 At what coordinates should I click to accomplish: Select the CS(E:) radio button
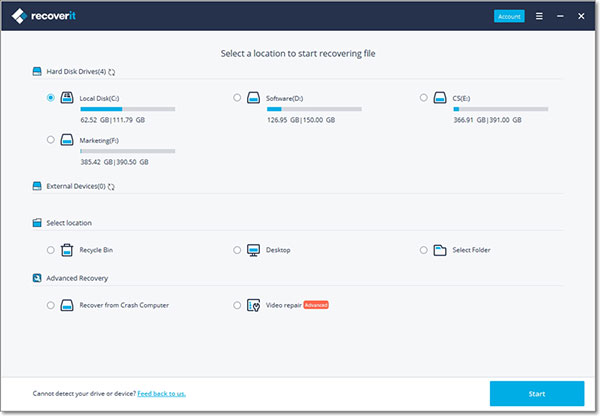point(424,98)
